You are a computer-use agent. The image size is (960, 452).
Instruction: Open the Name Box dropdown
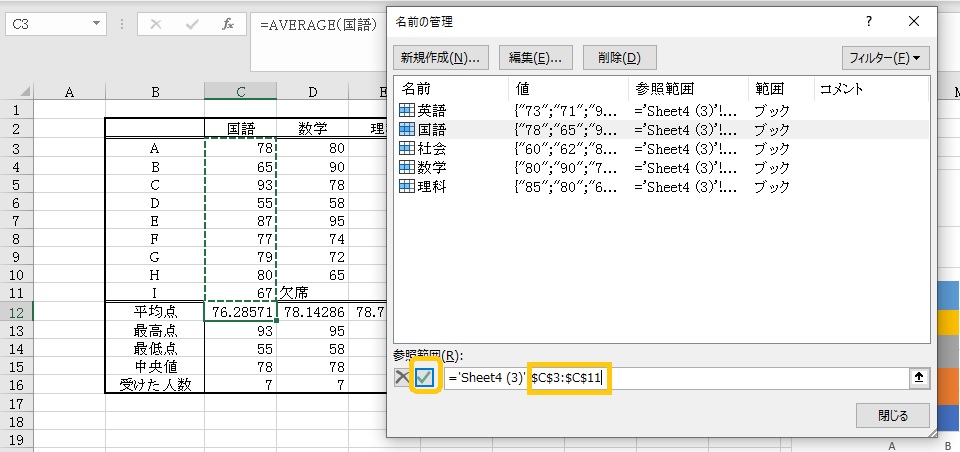click(95, 22)
